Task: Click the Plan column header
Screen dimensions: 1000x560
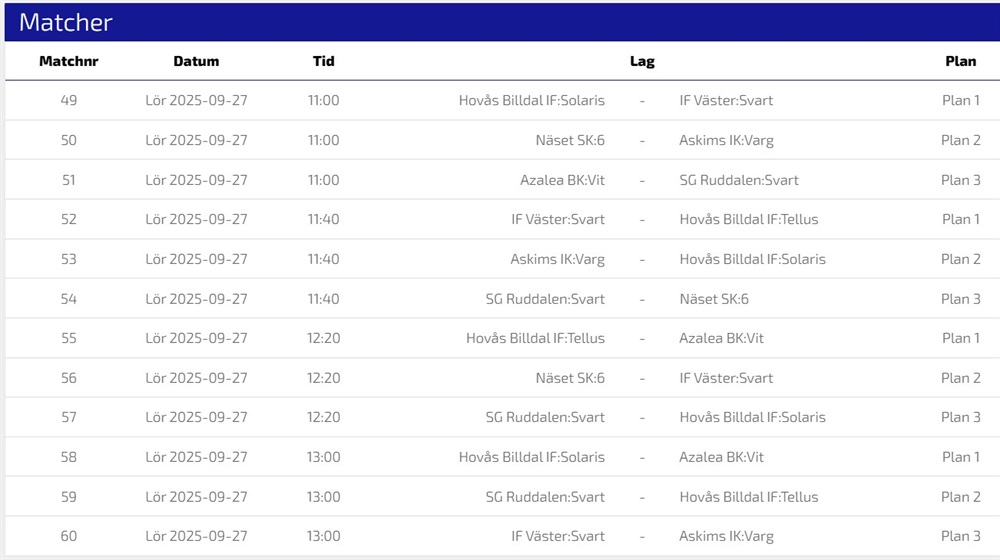Action: tap(960, 61)
